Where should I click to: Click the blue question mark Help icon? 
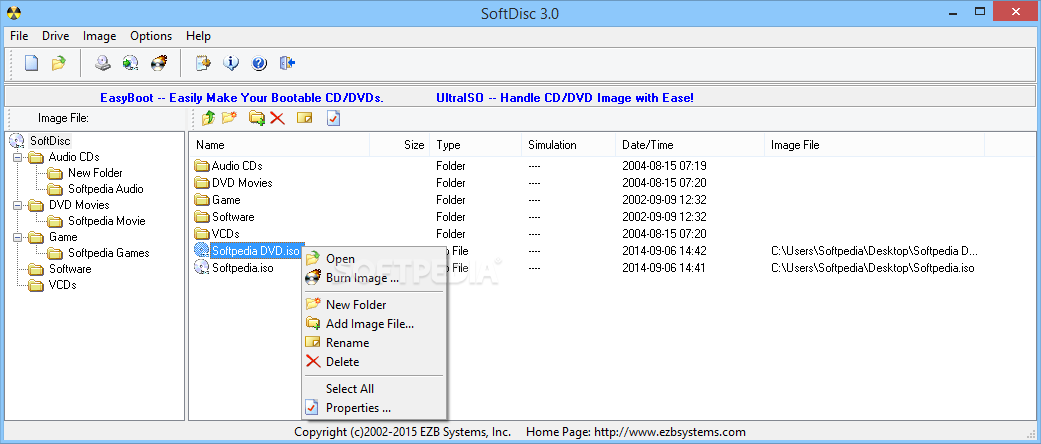tap(259, 63)
